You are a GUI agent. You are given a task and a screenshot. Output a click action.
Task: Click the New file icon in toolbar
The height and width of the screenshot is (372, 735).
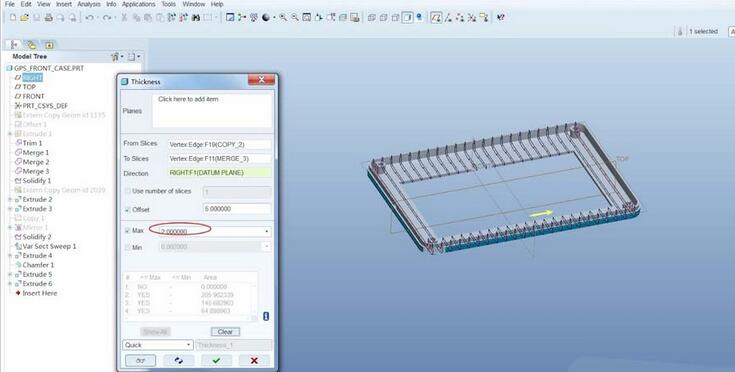(13, 18)
